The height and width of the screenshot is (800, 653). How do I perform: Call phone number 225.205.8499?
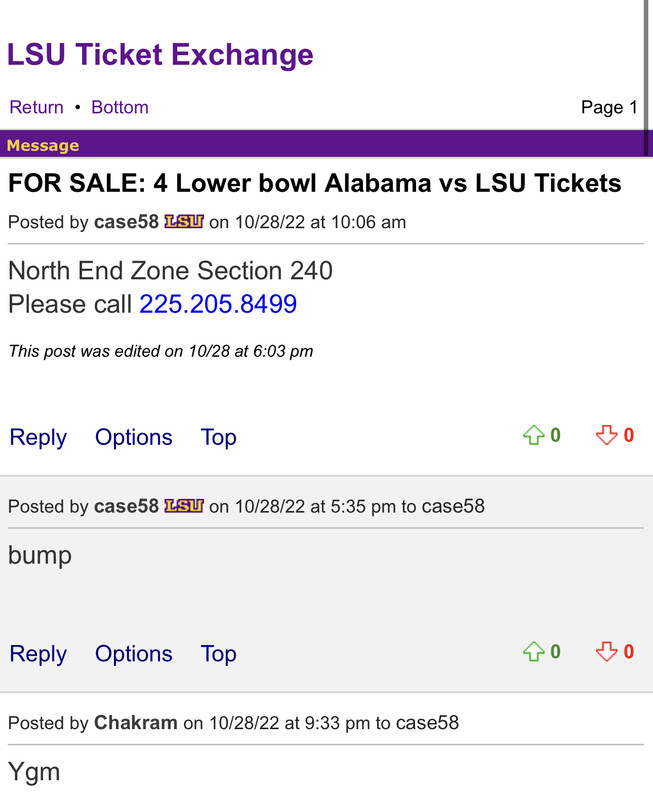218,304
